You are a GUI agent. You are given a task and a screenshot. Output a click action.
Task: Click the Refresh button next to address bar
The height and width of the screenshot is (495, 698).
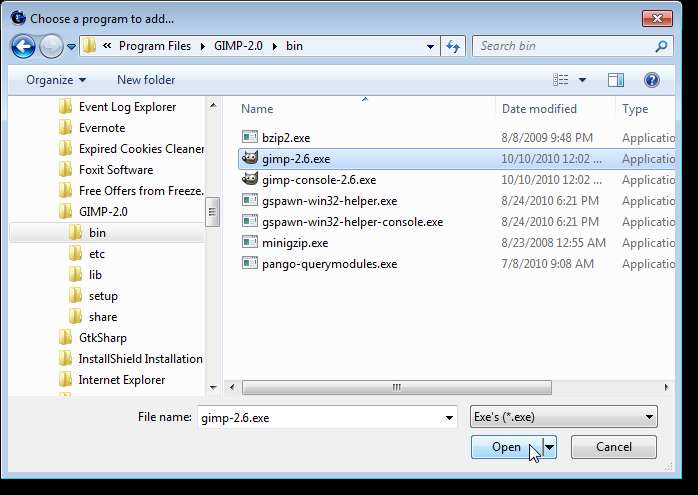pos(453,46)
